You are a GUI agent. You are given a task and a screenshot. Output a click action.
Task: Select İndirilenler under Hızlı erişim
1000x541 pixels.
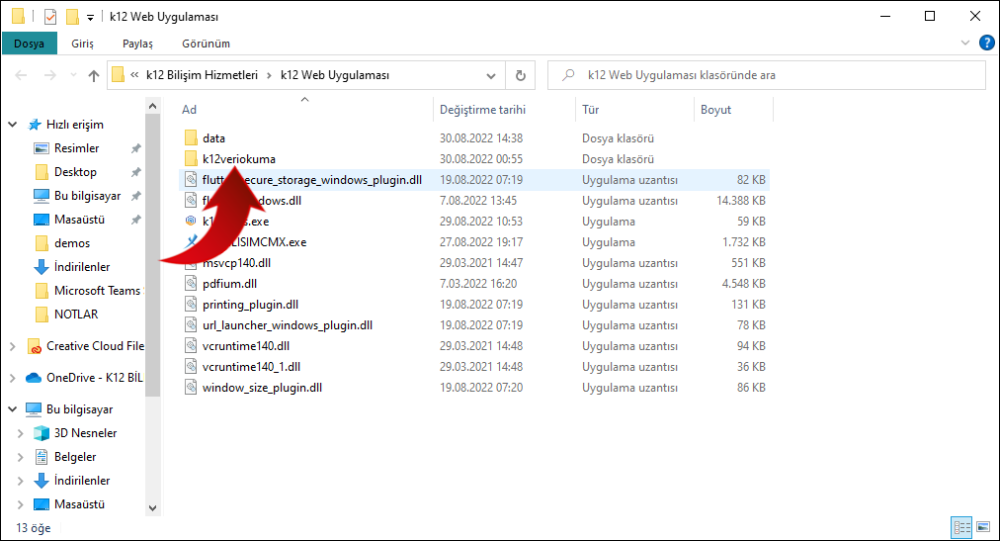pyautogui.click(x=82, y=267)
